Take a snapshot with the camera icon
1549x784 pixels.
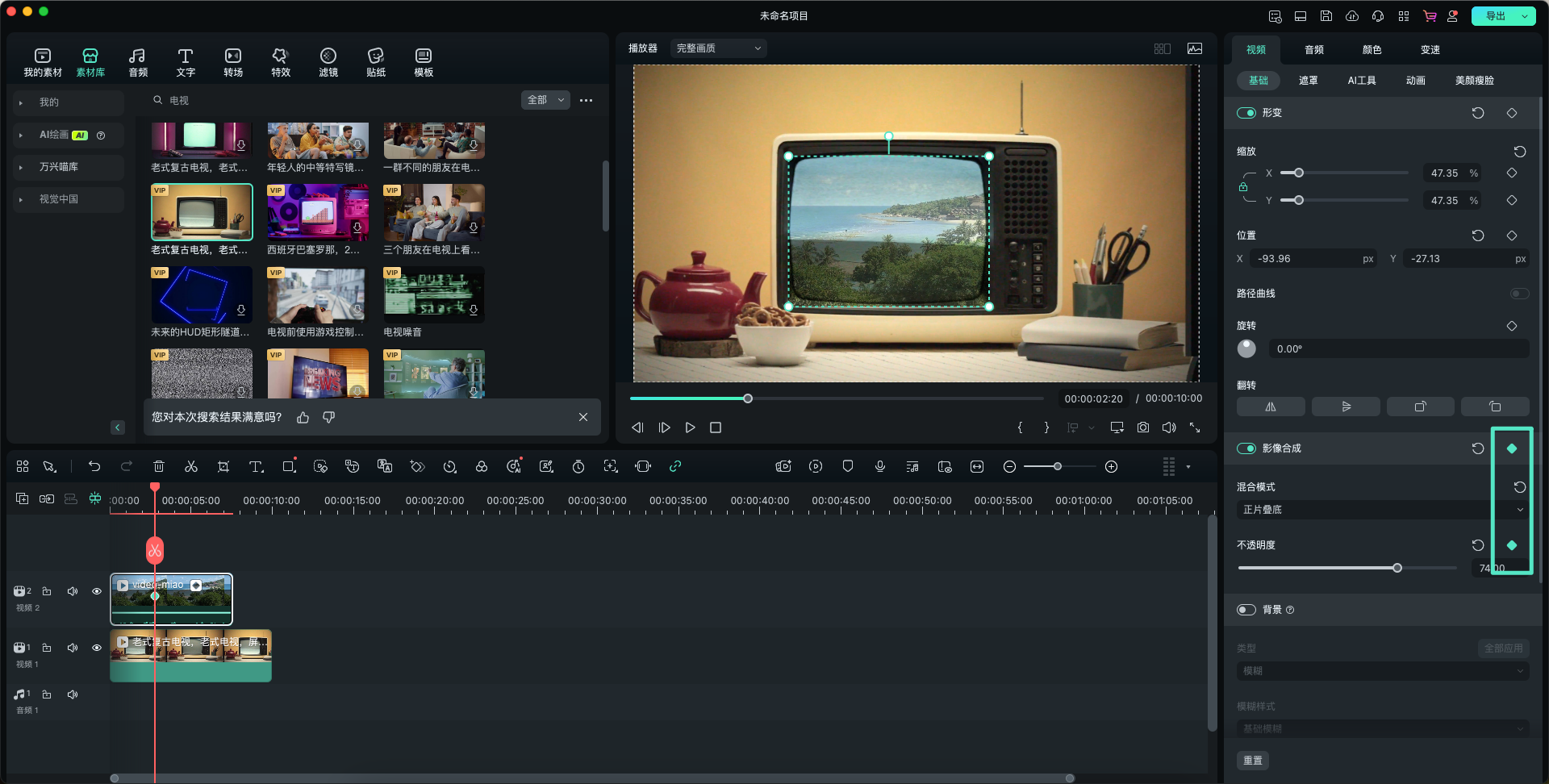tap(1143, 427)
